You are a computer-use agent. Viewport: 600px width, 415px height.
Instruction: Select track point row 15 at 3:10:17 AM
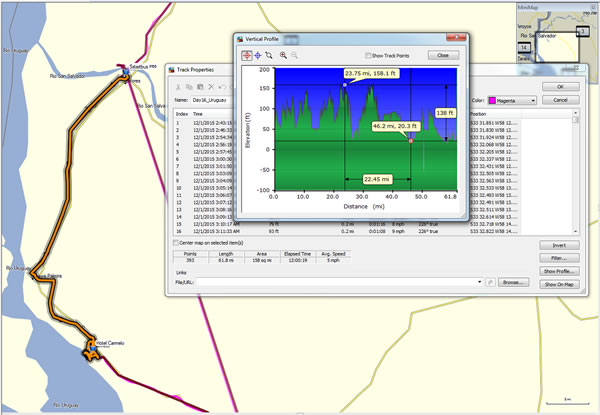click(x=346, y=224)
